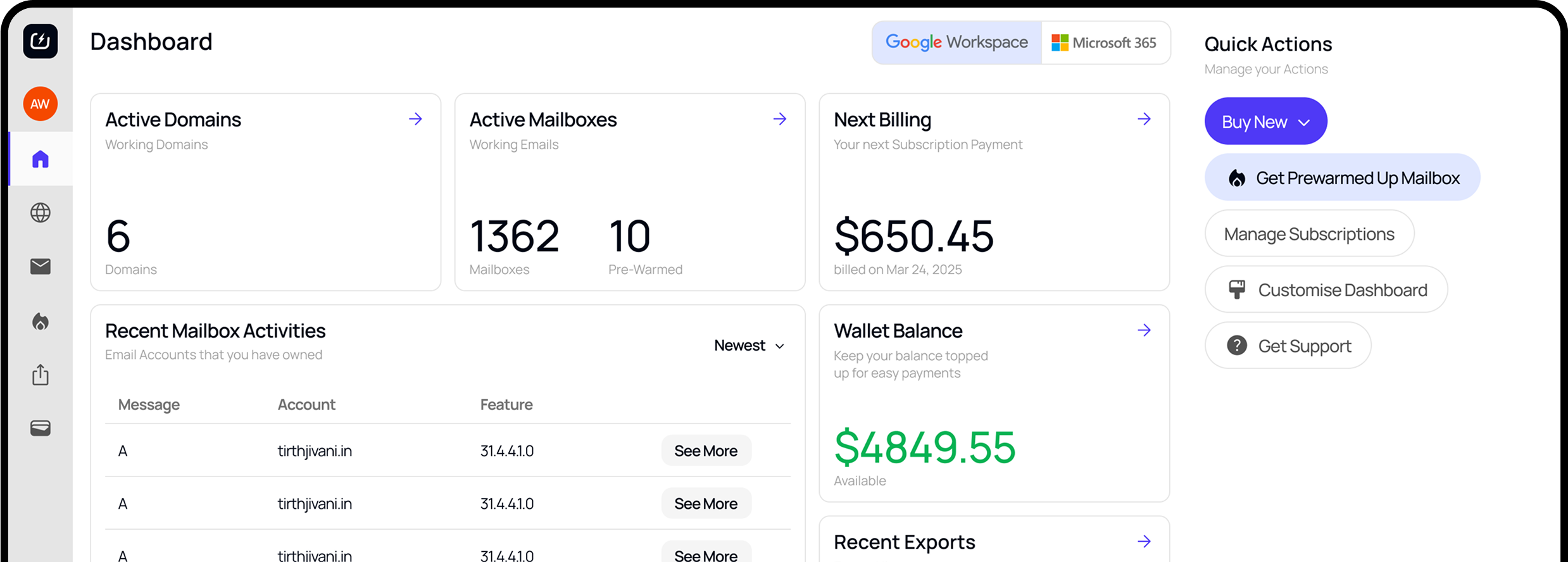Click the AW user avatar
Viewport: 1568px width, 562px height.
[41, 104]
